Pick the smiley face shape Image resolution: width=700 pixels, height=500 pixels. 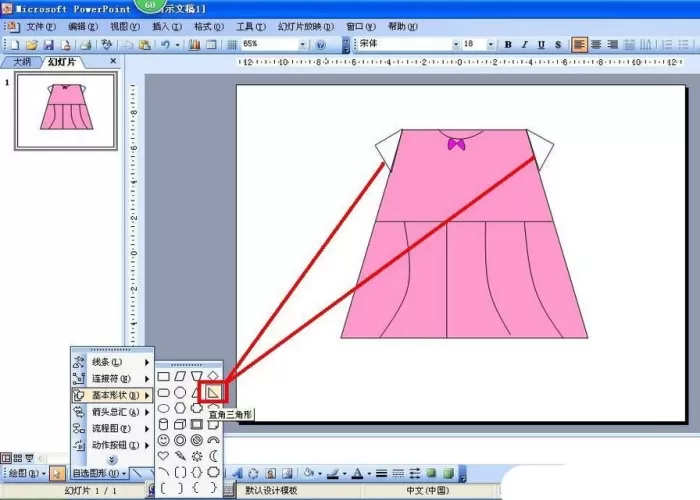163,440
